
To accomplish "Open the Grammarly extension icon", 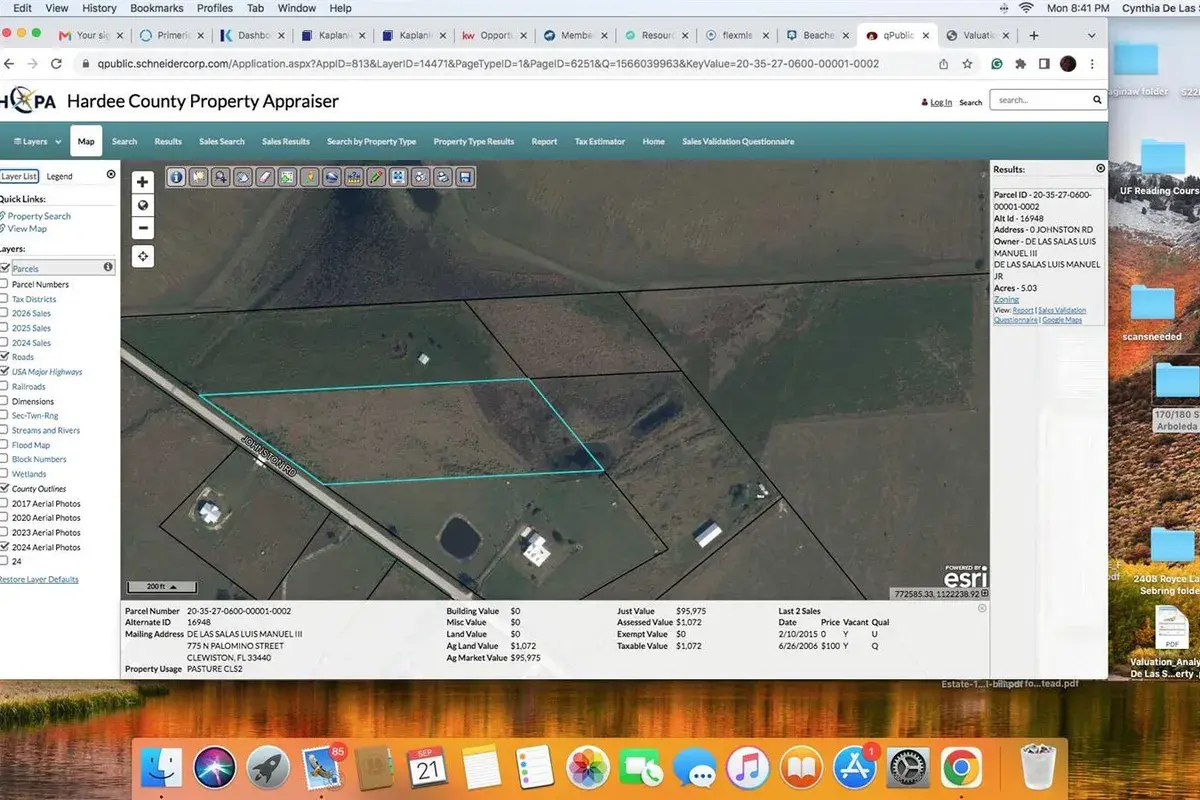I will click(x=996, y=63).
